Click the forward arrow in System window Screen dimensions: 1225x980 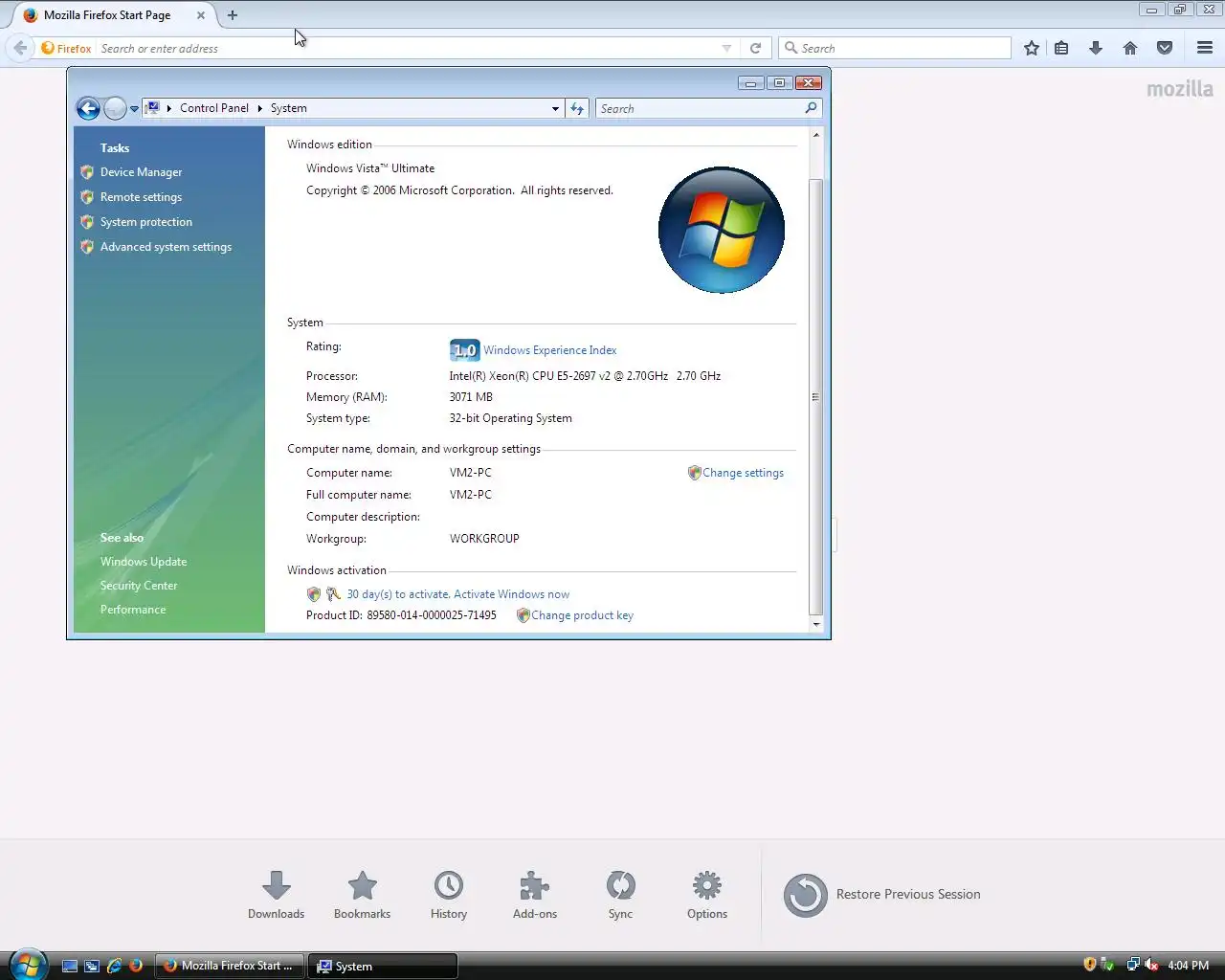[115, 108]
